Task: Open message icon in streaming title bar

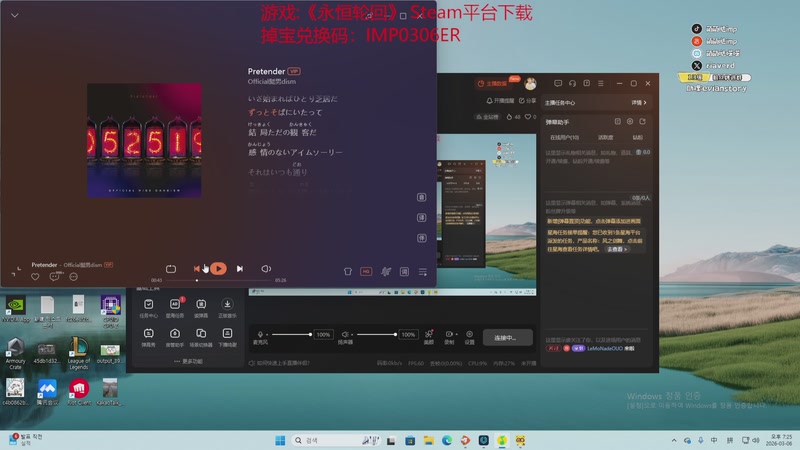Action: (x=558, y=83)
